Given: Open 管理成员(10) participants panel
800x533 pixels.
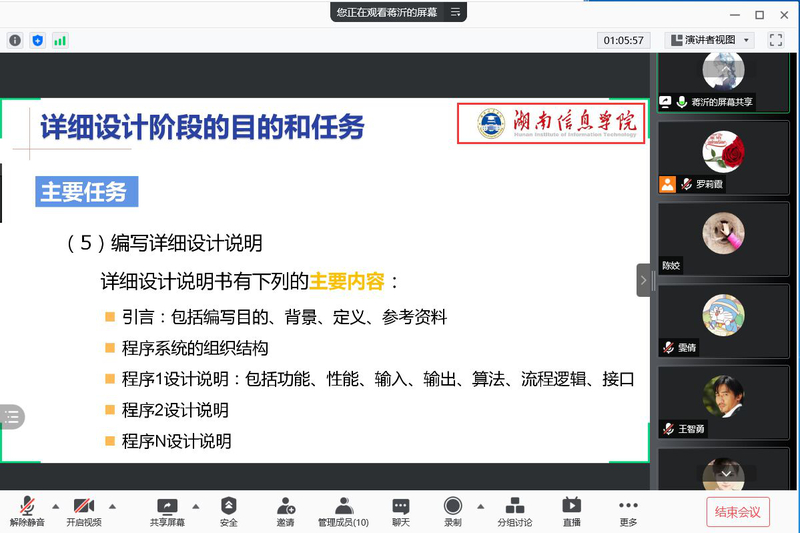Looking at the screenshot, I should point(343,511).
